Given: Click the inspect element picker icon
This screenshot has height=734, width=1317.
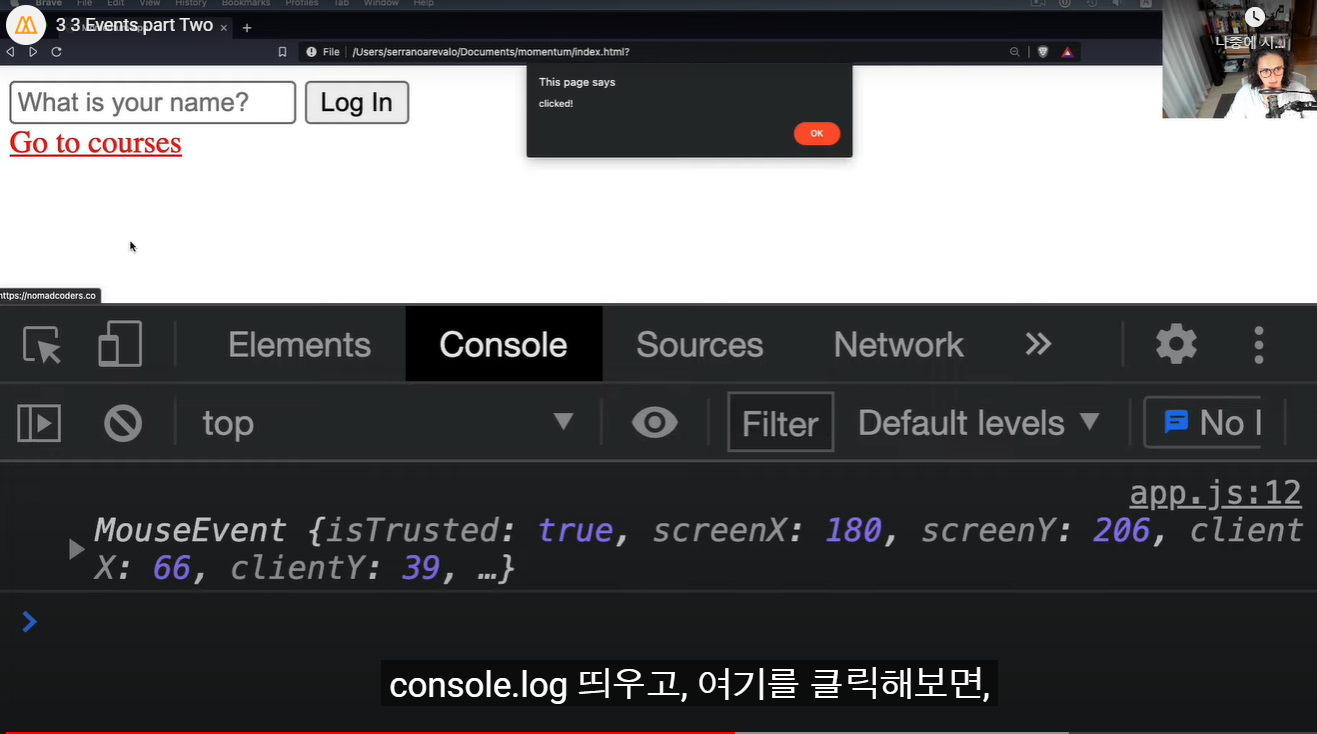Looking at the screenshot, I should [x=42, y=345].
